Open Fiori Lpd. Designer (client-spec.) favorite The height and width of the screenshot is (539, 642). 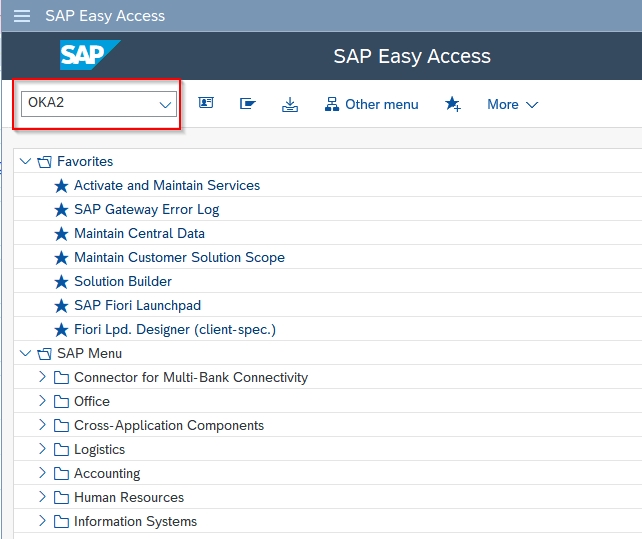point(175,330)
